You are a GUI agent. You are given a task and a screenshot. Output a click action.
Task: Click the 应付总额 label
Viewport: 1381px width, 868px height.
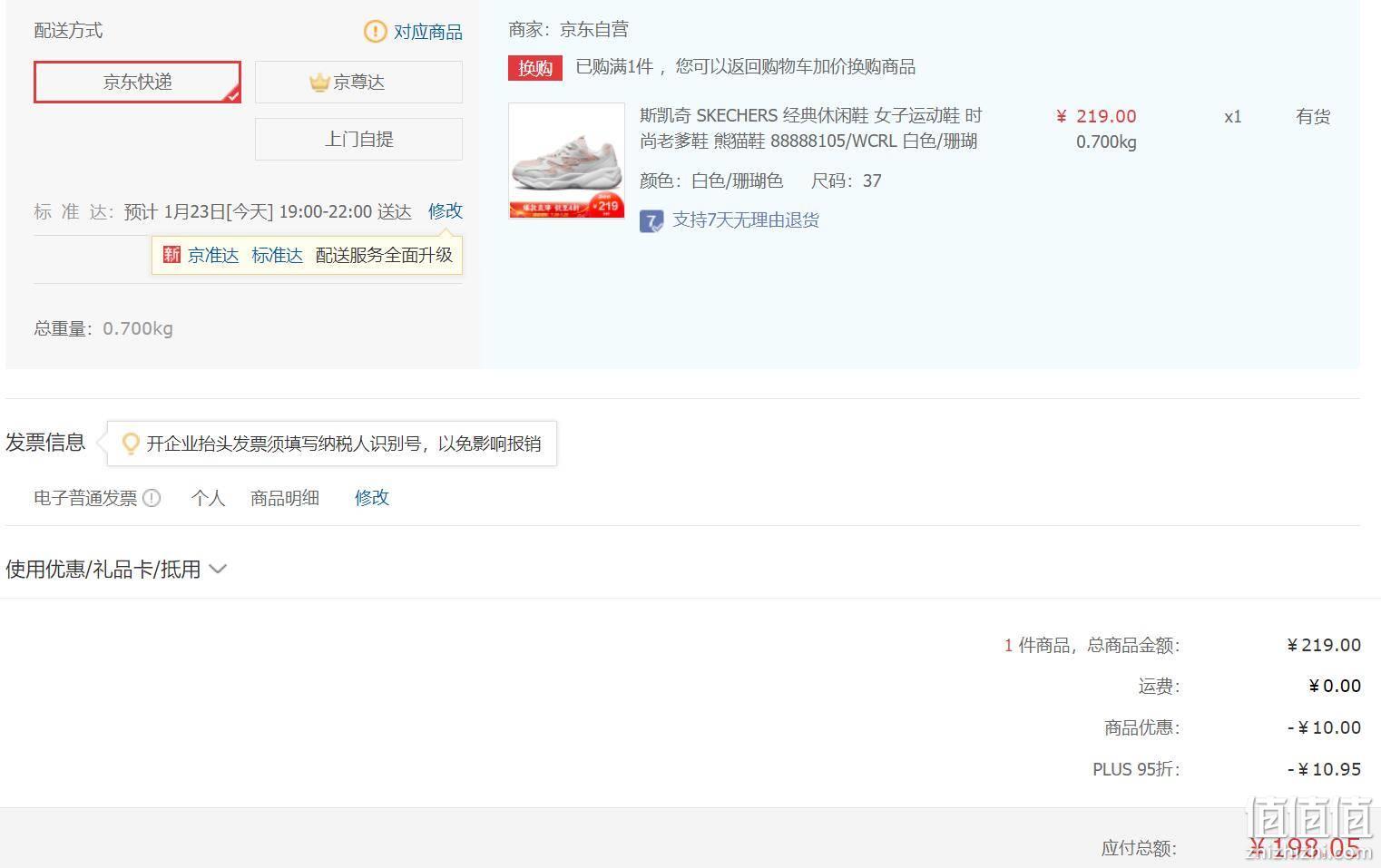[1139, 848]
